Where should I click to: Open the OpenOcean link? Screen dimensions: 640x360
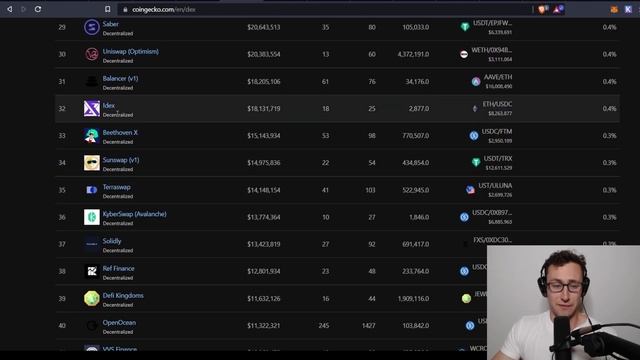point(119,322)
